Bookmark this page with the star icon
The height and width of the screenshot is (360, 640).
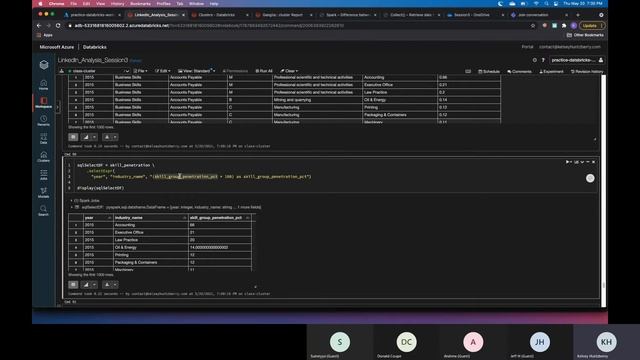pyautogui.click(x=533, y=25)
